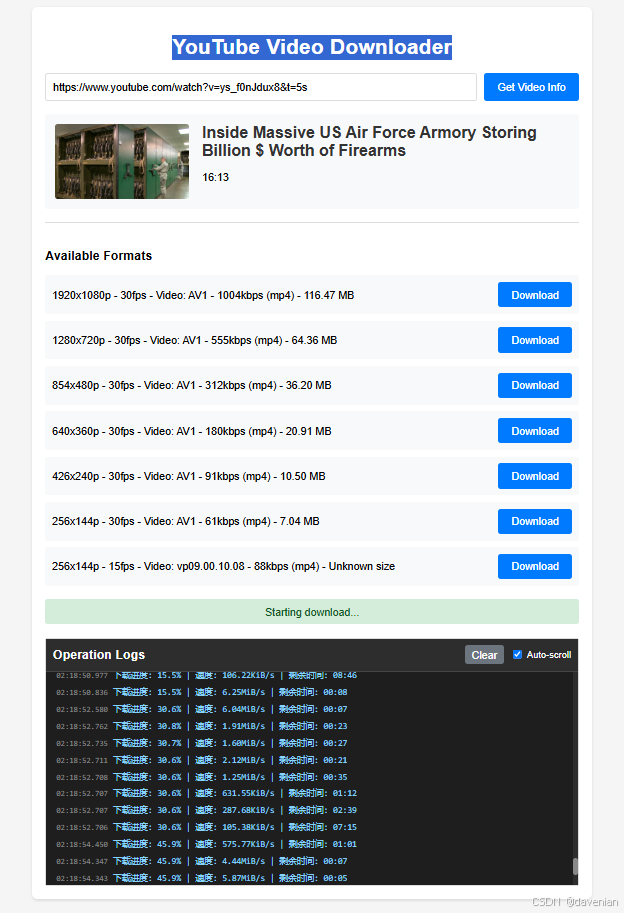The height and width of the screenshot is (913, 624).
Task: Clear the operation logs
Action: tap(484, 654)
